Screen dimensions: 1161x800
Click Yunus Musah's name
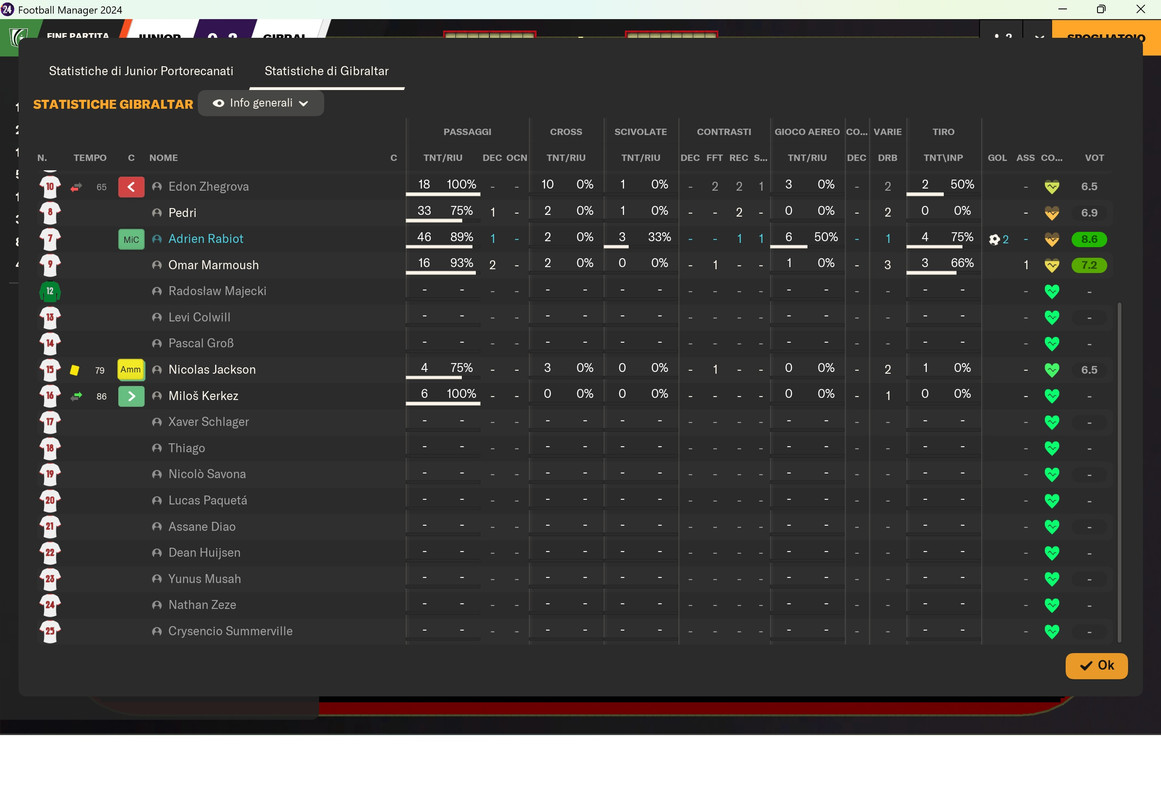point(204,579)
